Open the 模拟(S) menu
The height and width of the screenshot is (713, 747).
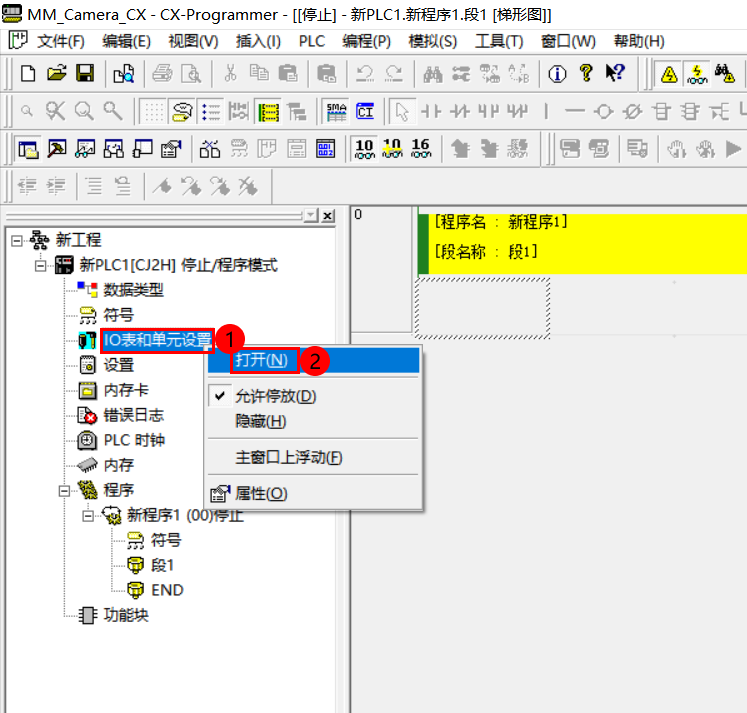(433, 41)
